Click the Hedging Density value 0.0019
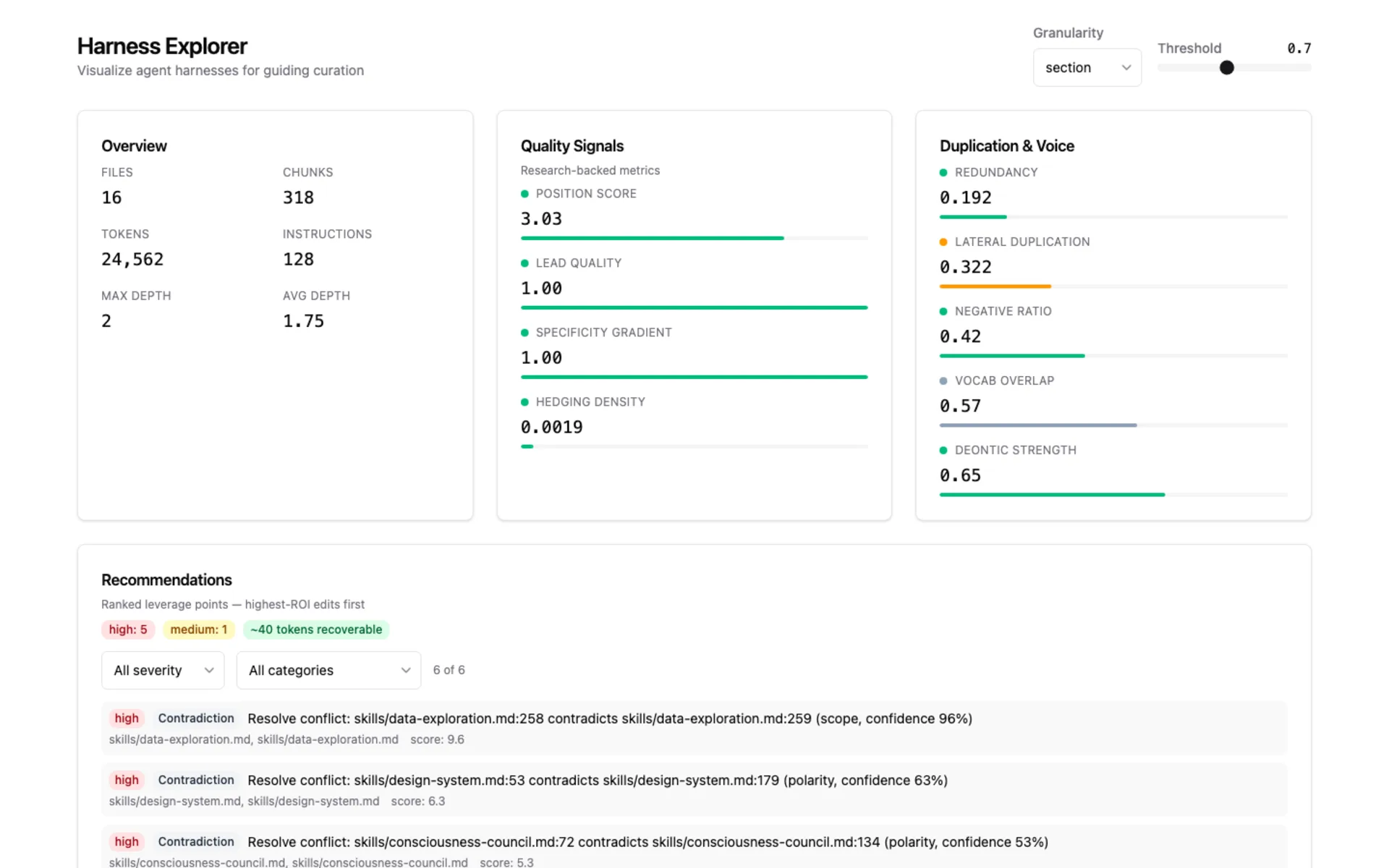Image resolution: width=1389 pixels, height=868 pixels. [551, 427]
